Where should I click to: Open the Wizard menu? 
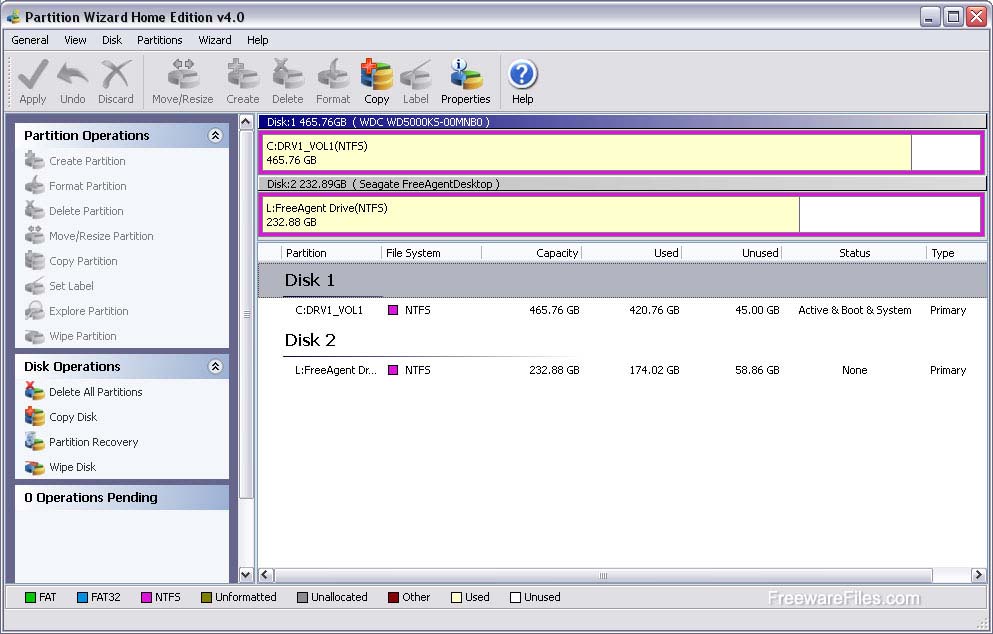coord(214,40)
